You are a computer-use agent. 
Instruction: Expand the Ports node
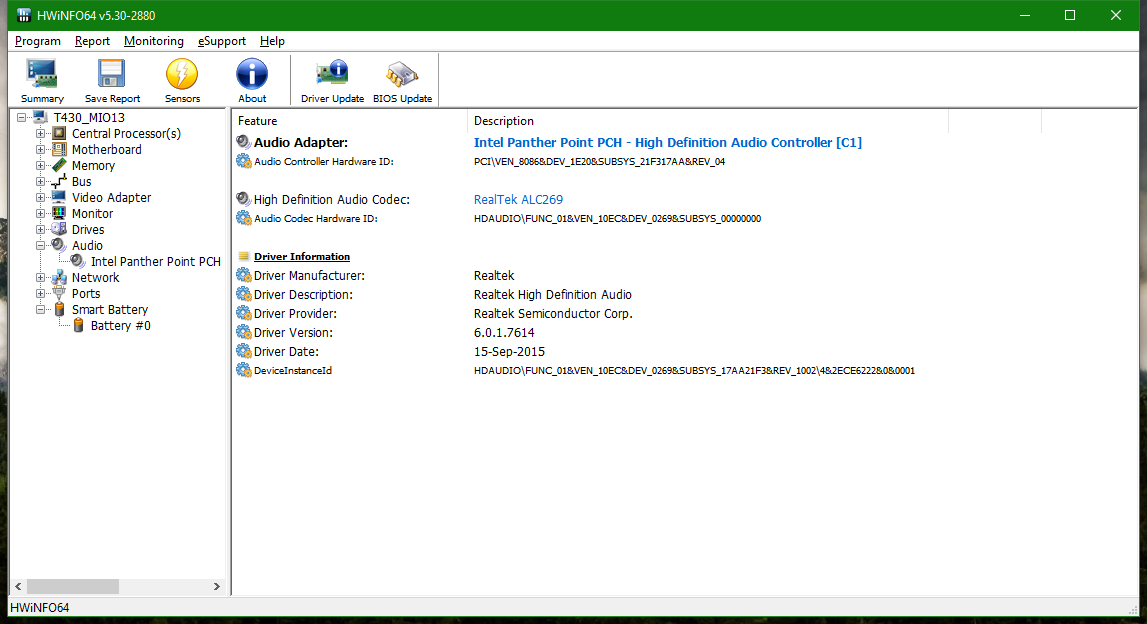click(41, 293)
